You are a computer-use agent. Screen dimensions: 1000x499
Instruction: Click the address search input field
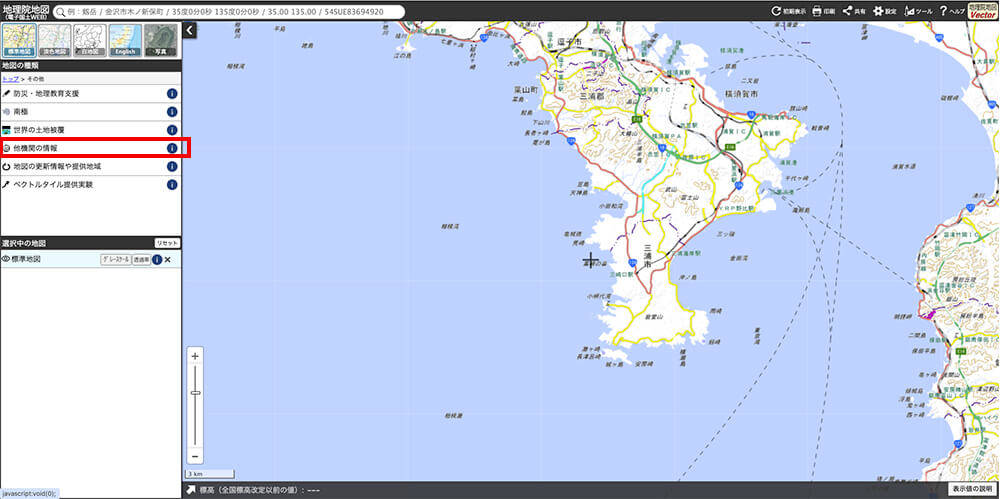point(230,12)
